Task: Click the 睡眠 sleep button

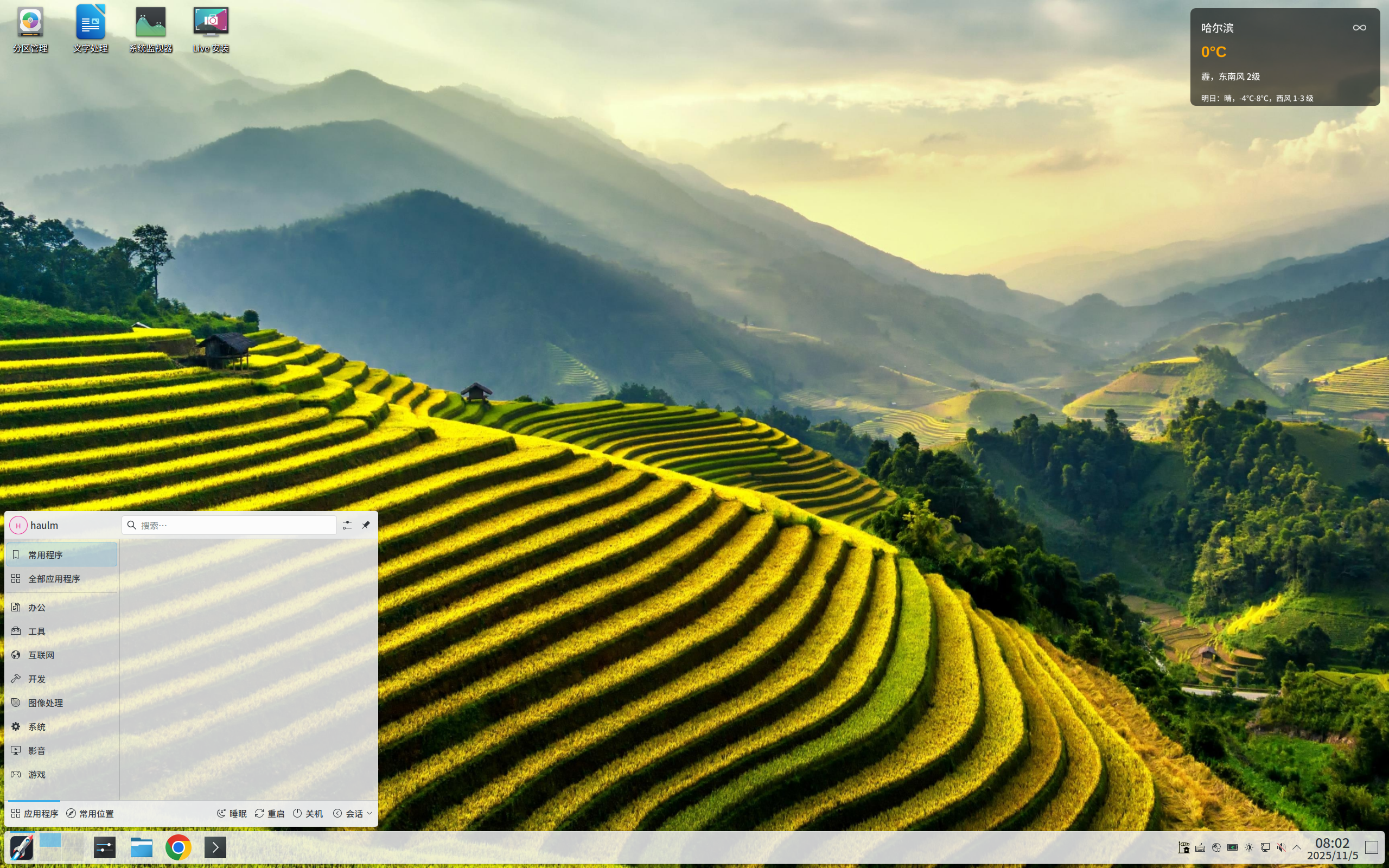Action: point(232,813)
